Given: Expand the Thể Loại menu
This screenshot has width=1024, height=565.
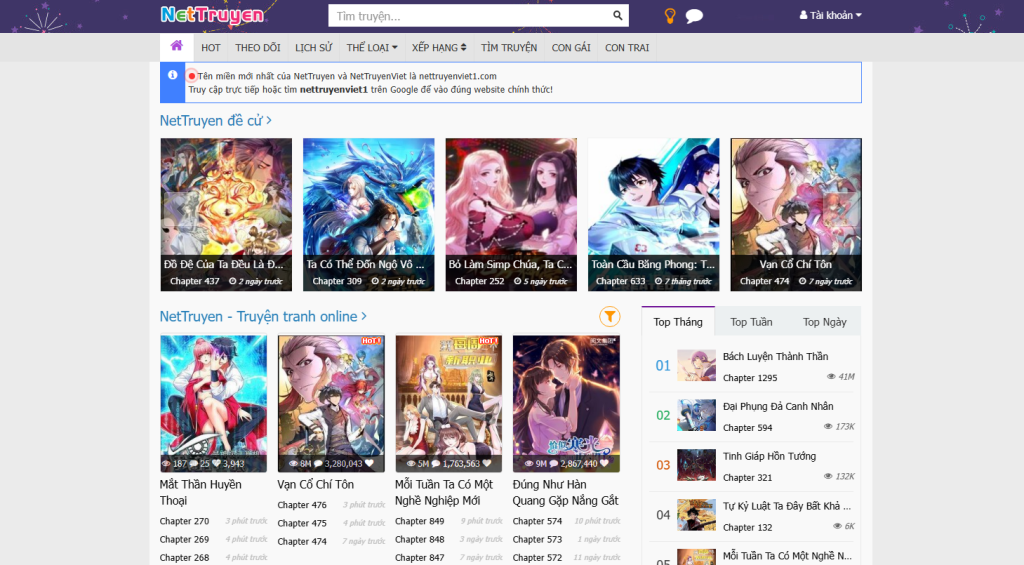Looking at the screenshot, I should [371, 47].
